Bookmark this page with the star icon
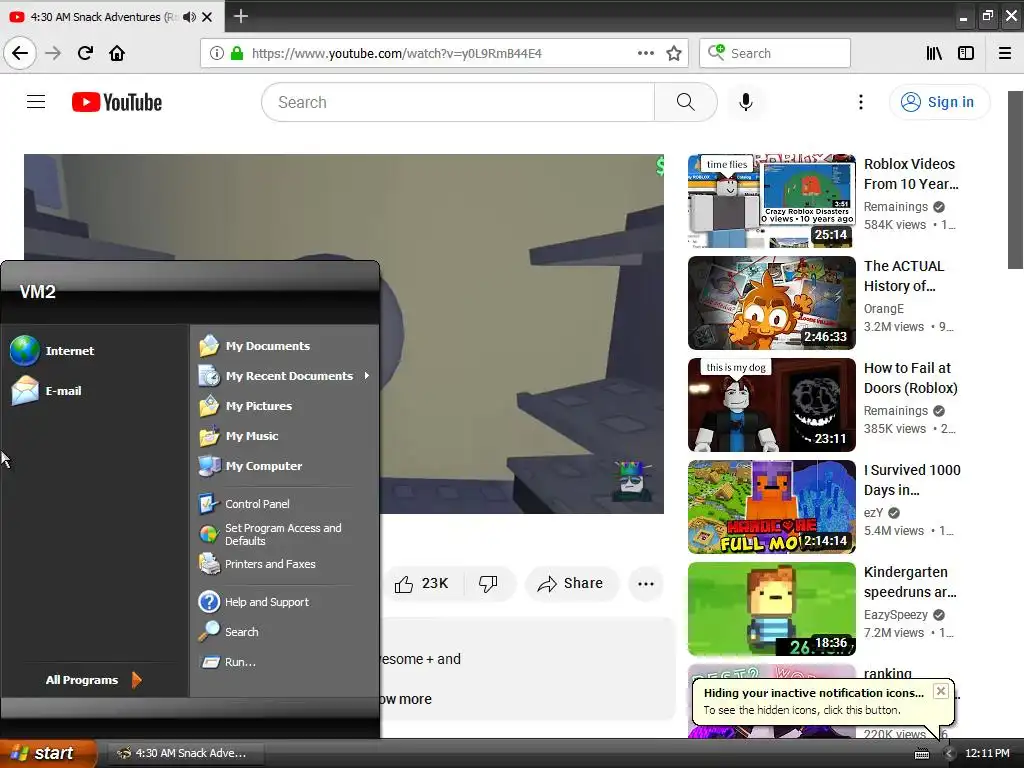1024x768 pixels. [674, 54]
